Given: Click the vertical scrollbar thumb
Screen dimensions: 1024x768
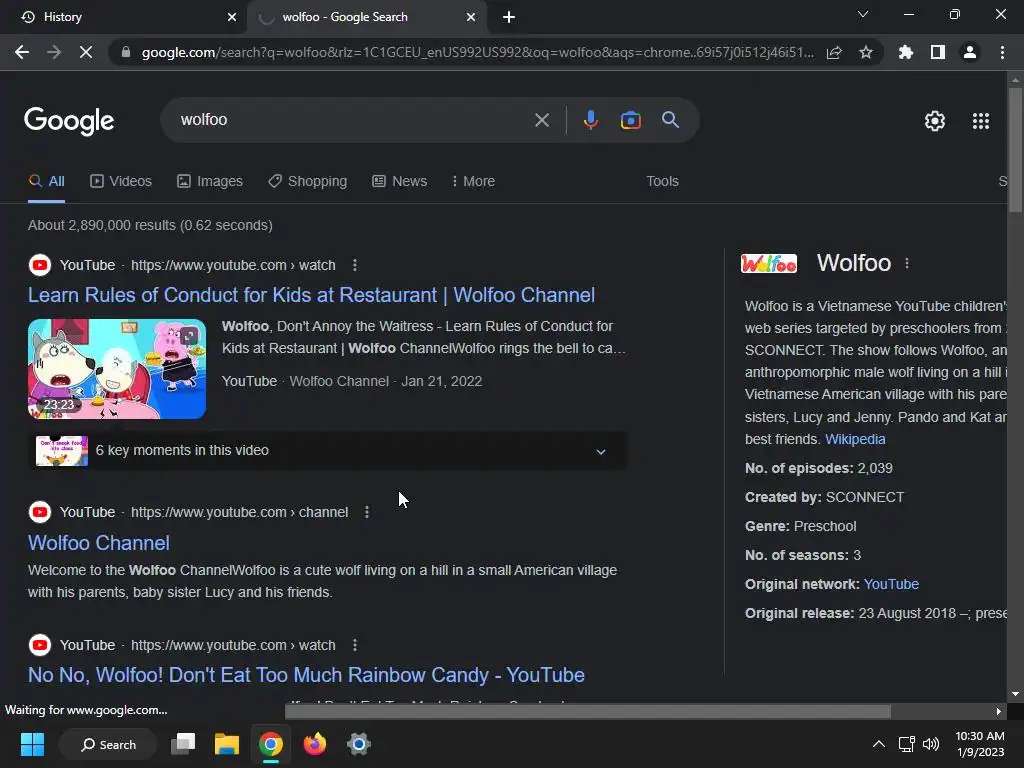Looking at the screenshot, I should (1016, 150).
